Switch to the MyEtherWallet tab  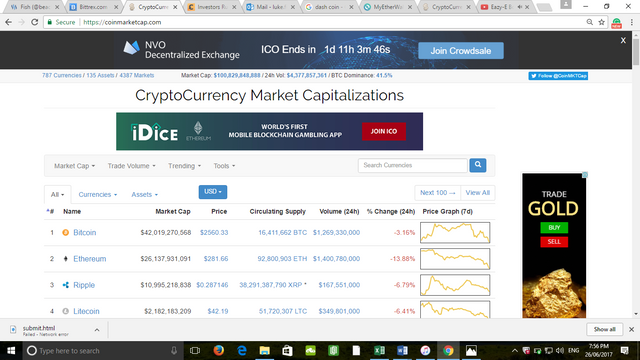(x=388, y=7)
